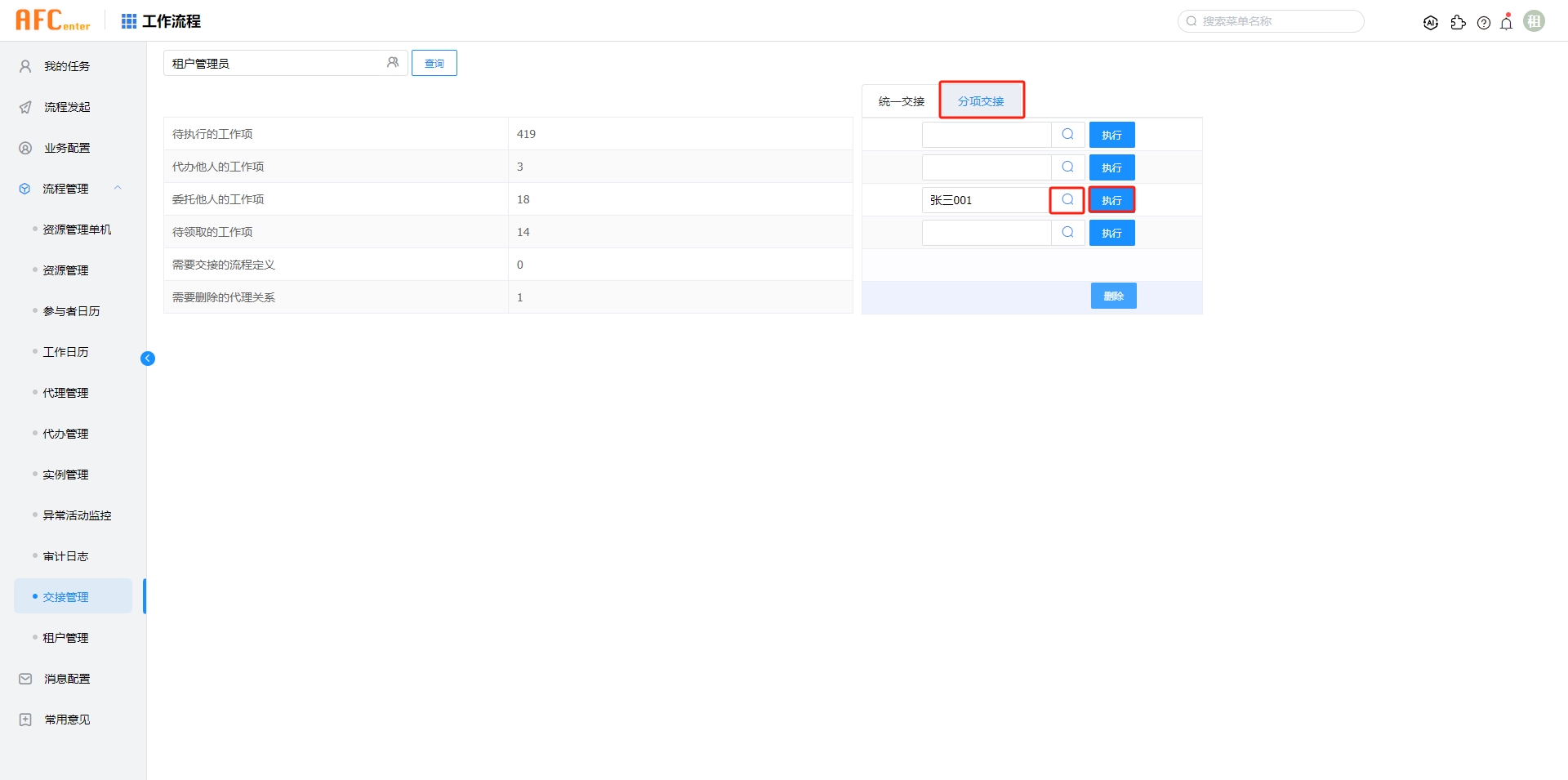Select the 流程发起 paper plane icon
The height and width of the screenshot is (780, 1568).
(x=24, y=107)
